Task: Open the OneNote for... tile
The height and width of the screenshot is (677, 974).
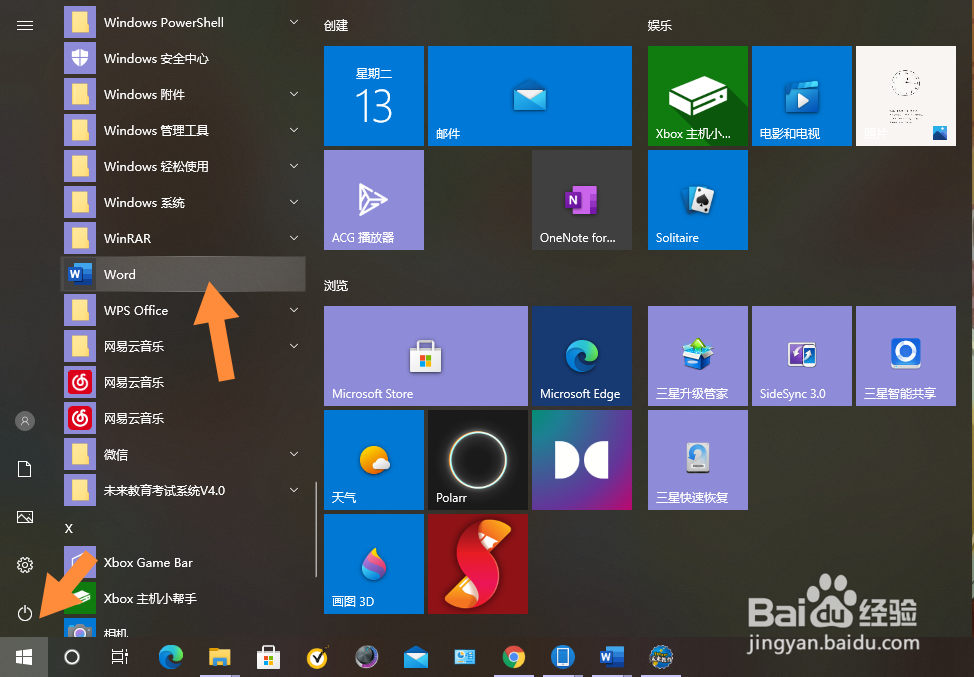Action: pos(582,200)
